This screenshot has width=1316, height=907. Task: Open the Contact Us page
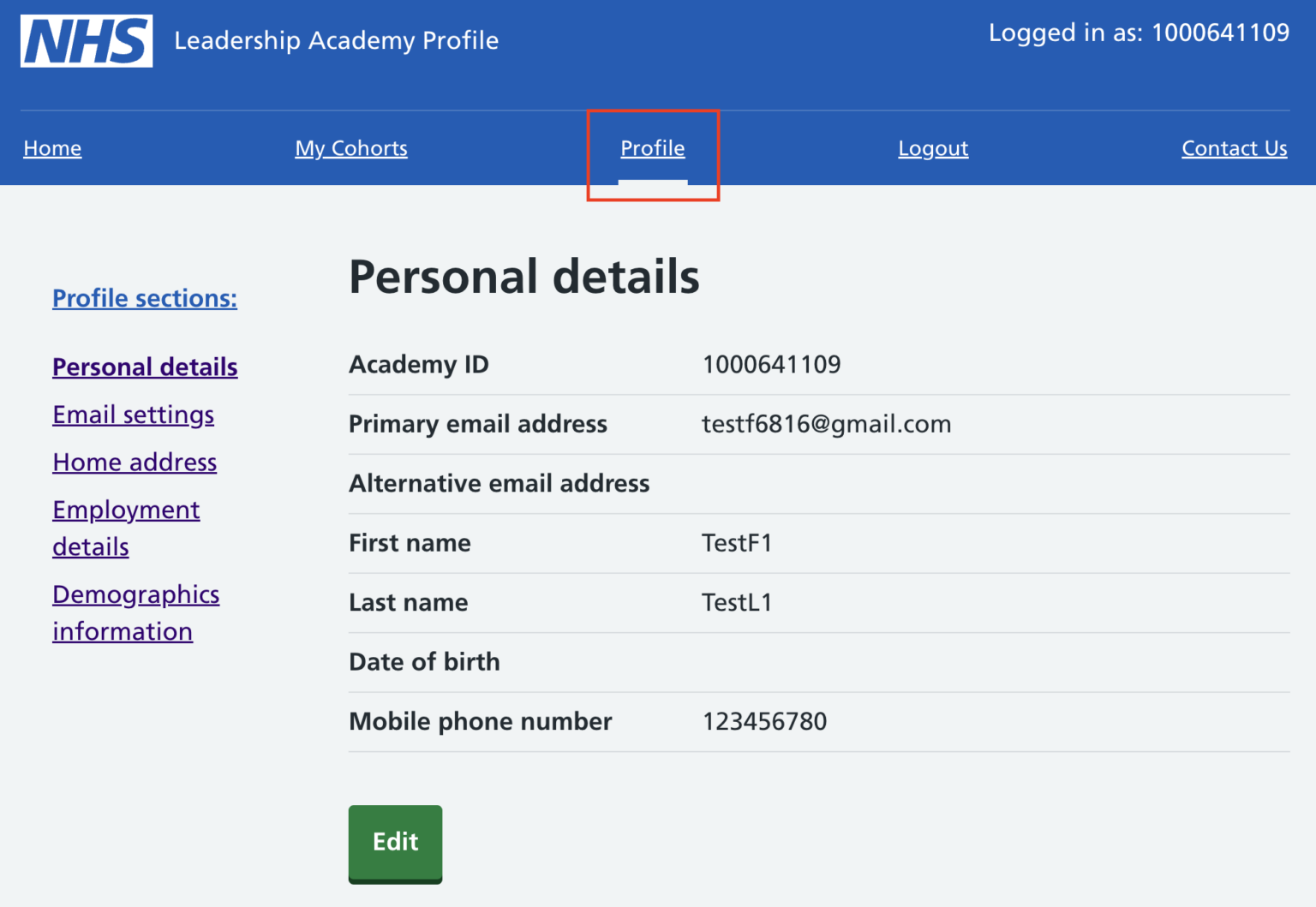[1235, 148]
